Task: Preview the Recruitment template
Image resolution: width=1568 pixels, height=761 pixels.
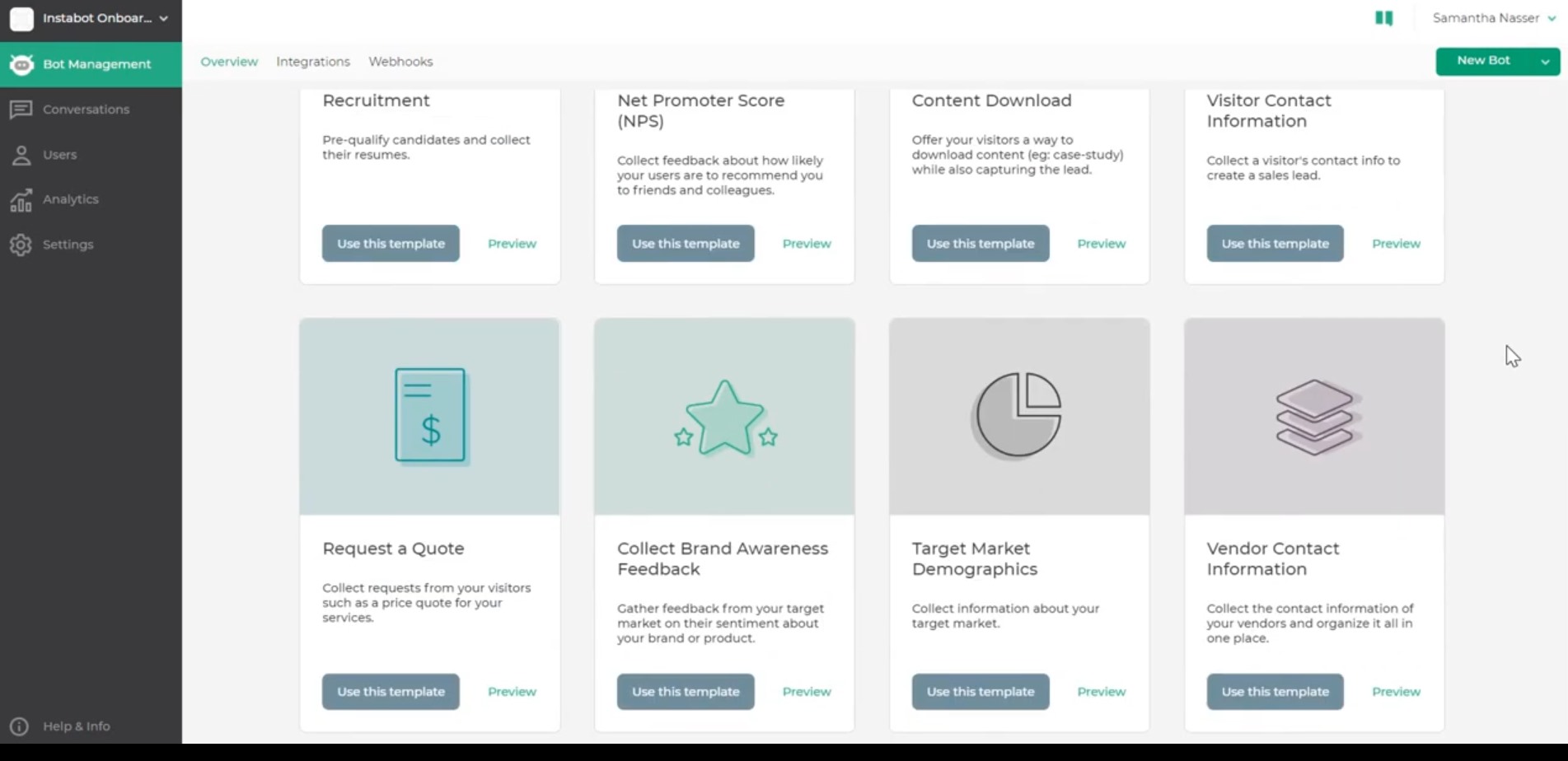Action: (x=512, y=244)
